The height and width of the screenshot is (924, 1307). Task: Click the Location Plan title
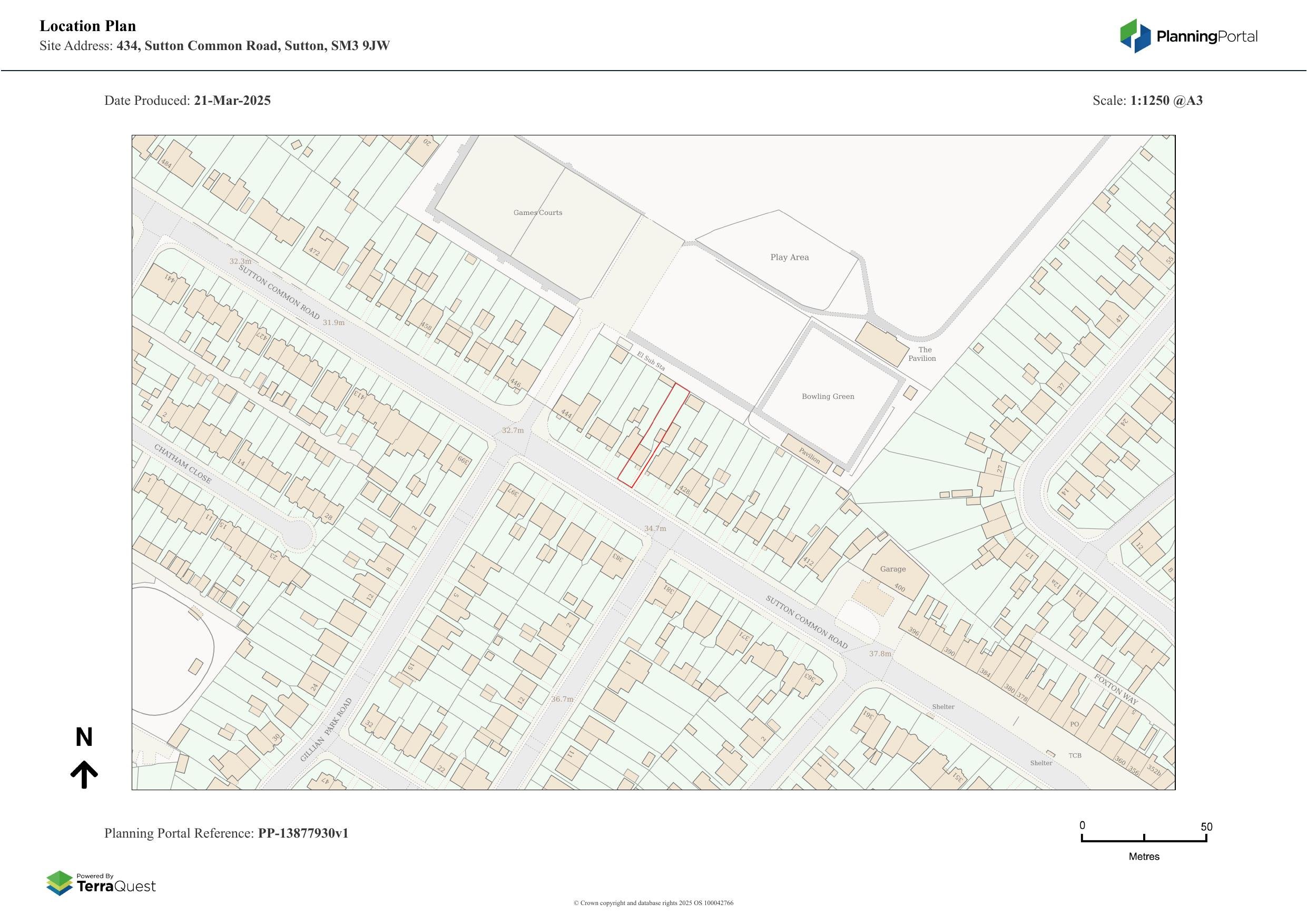[87, 26]
